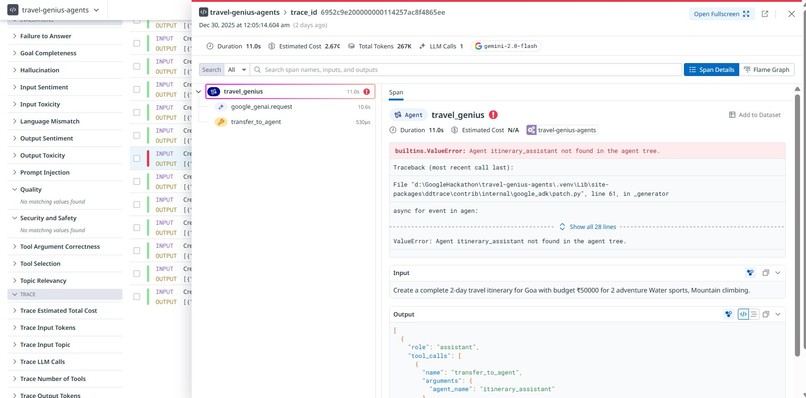Click the top-left travel-genius-agents app icon

[13, 10]
